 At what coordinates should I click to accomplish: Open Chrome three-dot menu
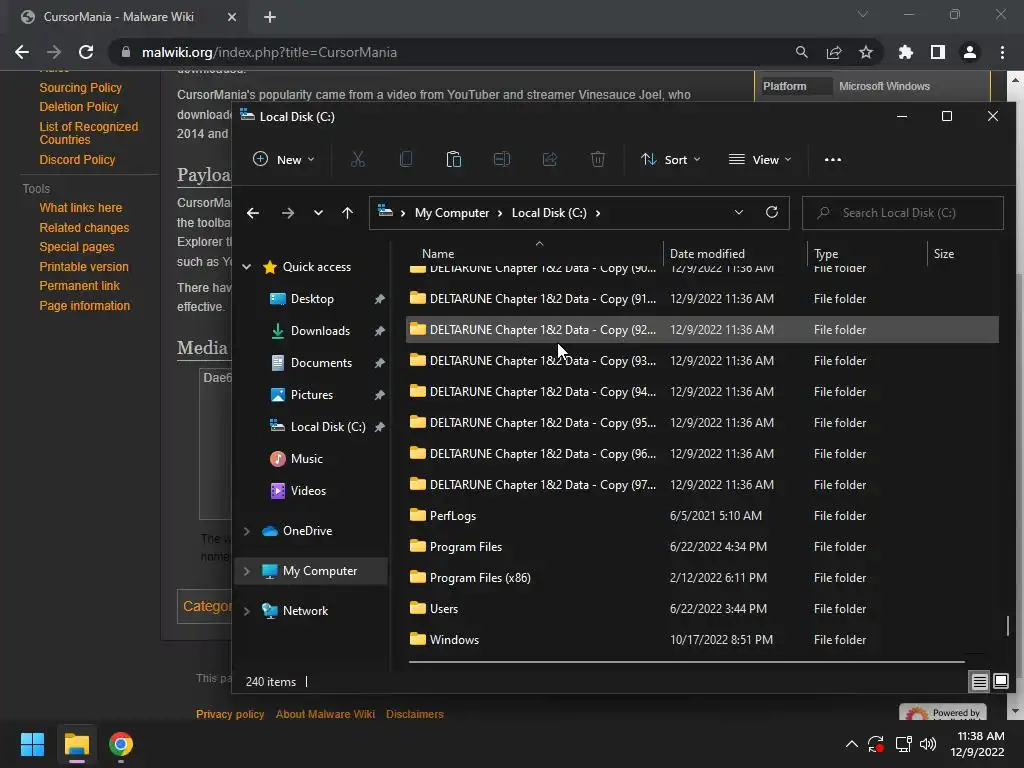coord(1002,52)
